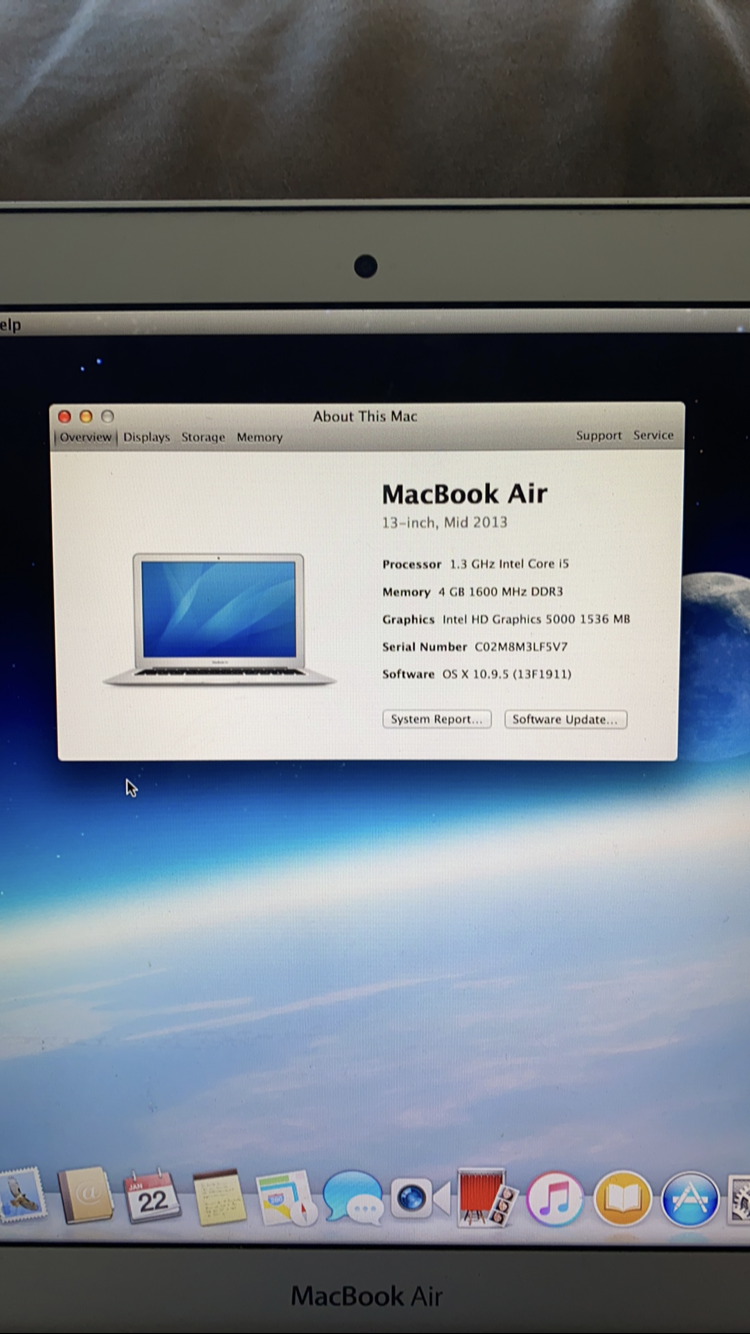750x1334 pixels.
Task: Open System Preferences at the Dock edge
Action: point(741,1198)
